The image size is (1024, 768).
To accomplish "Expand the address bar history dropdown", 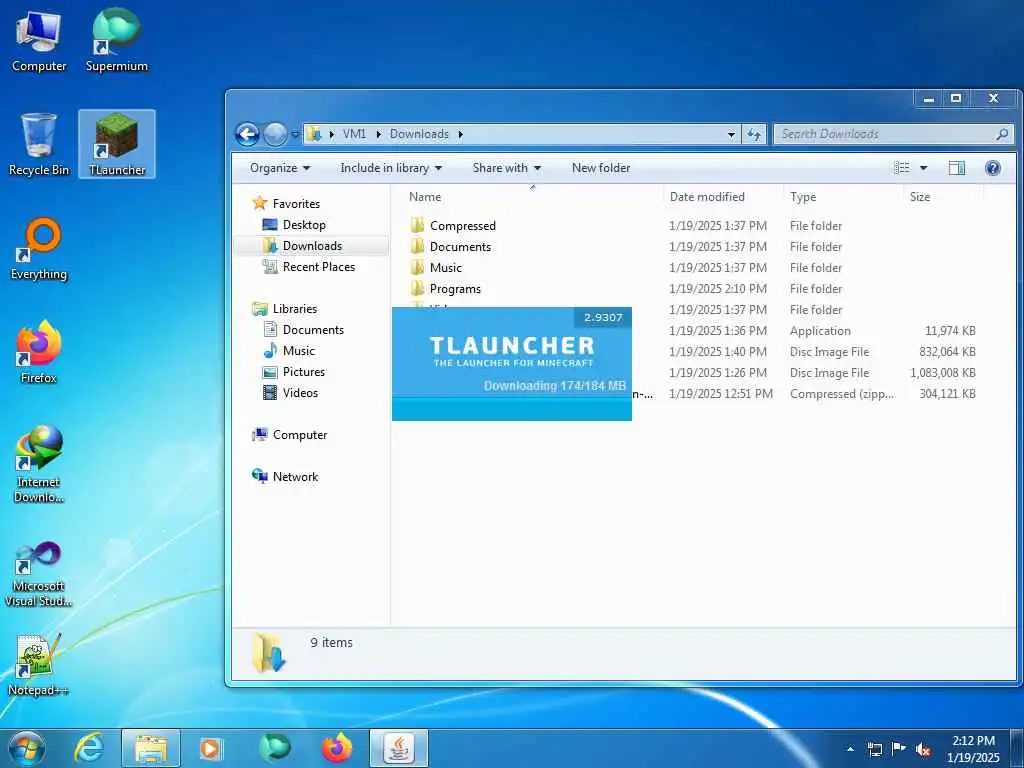I will [731, 134].
